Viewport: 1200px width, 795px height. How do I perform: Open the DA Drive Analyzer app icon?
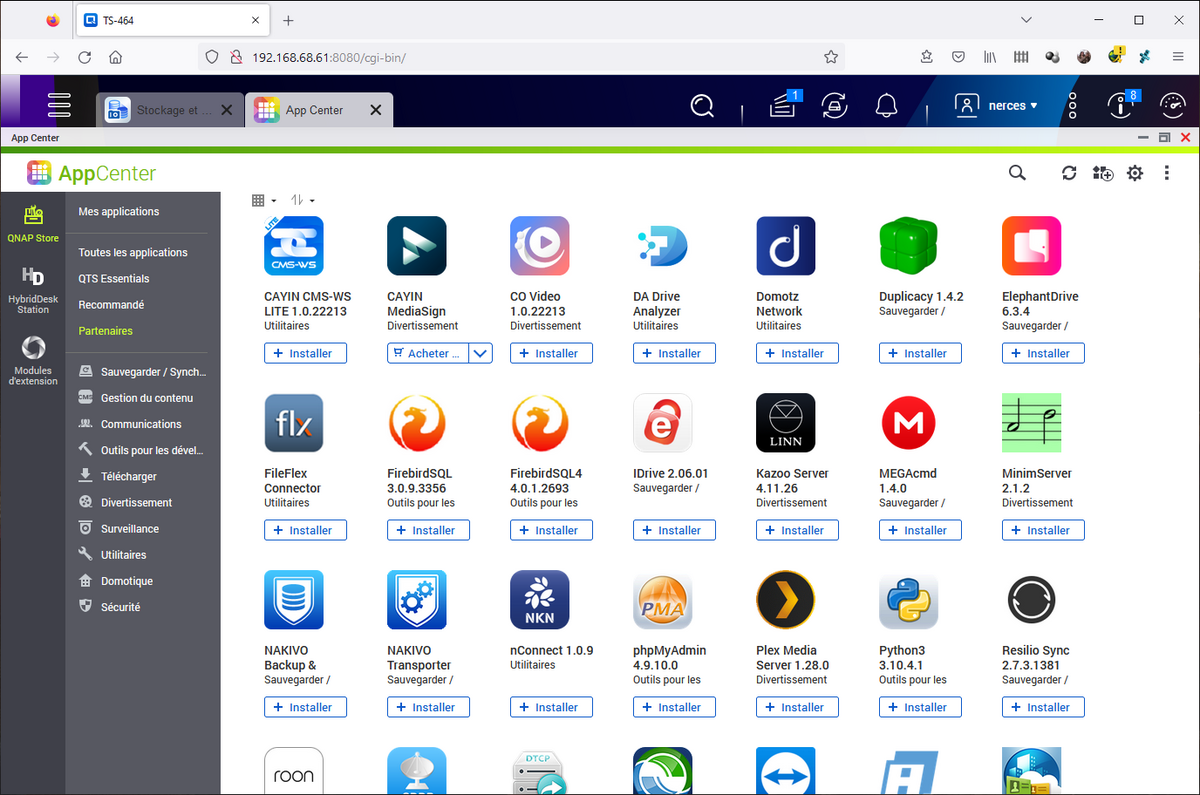663,246
